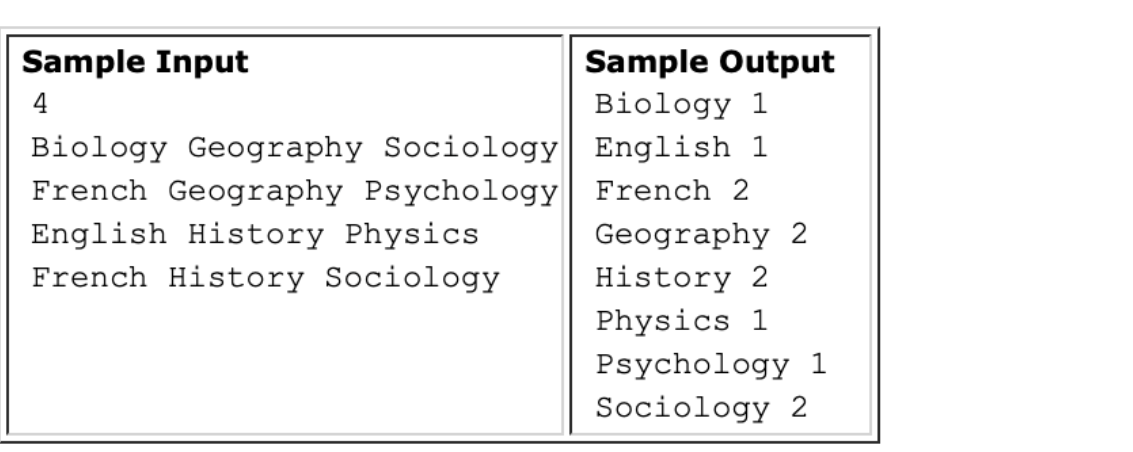The image size is (1133, 452).
Task: Click the Biology 1 output line
Action: pos(681,105)
